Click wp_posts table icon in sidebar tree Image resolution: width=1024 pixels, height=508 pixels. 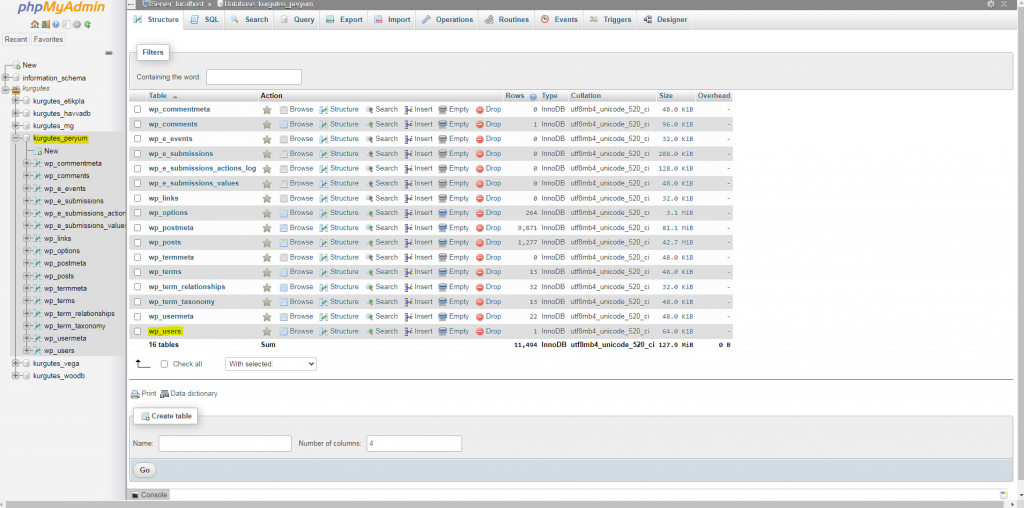click(x=38, y=276)
